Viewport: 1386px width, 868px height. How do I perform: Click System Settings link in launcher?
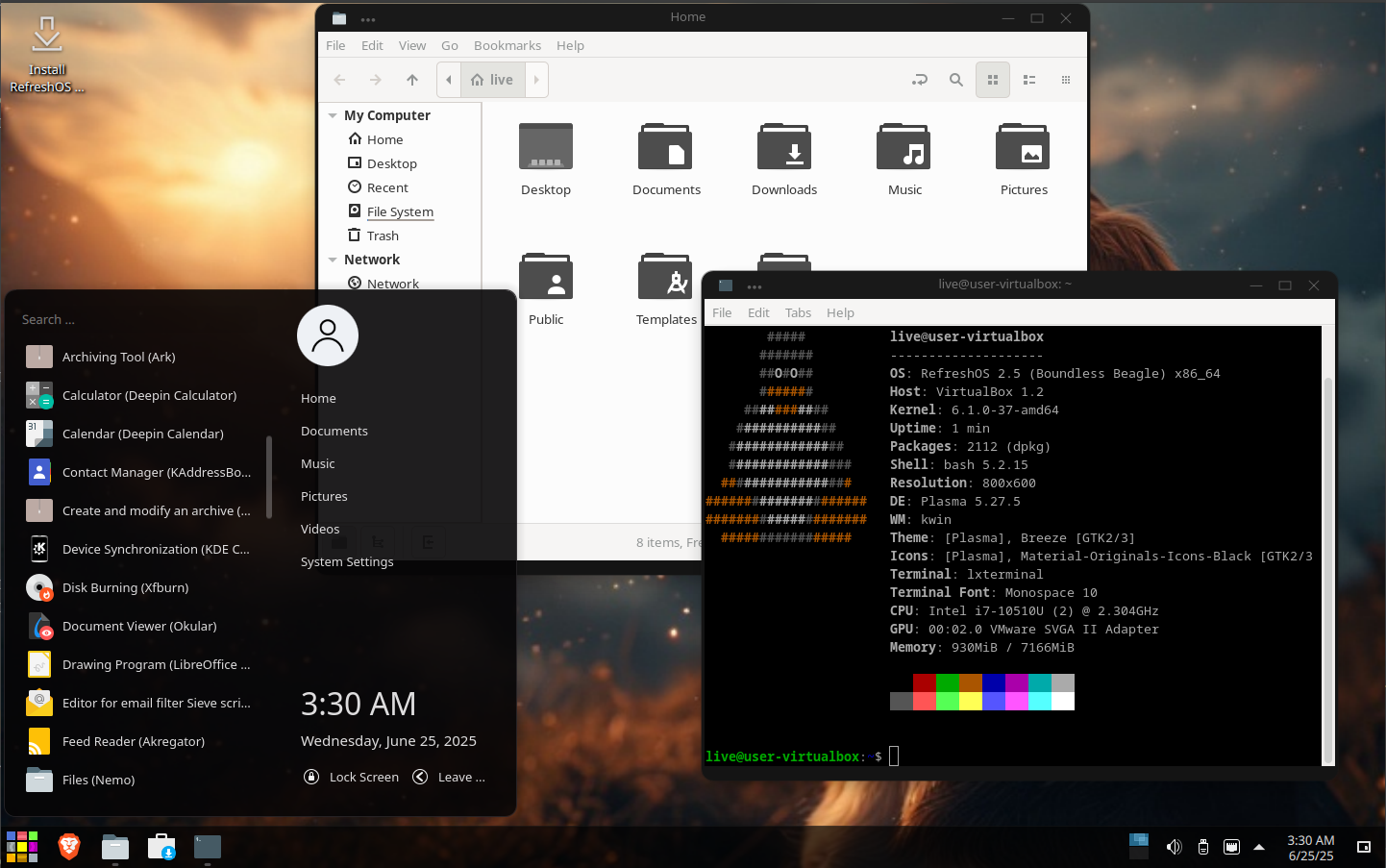347,561
